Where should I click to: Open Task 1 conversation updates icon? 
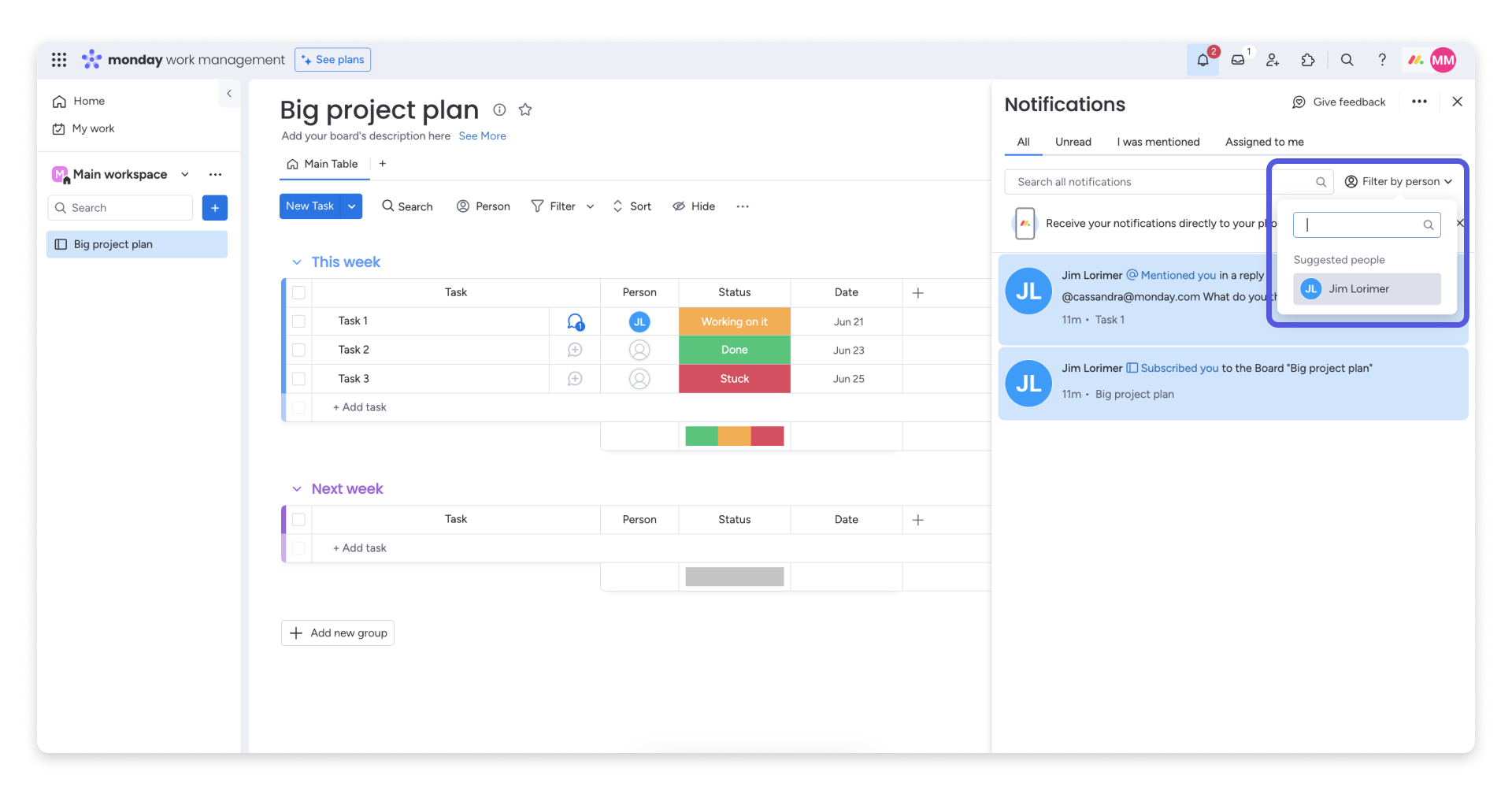pyautogui.click(x=575, y=321)
